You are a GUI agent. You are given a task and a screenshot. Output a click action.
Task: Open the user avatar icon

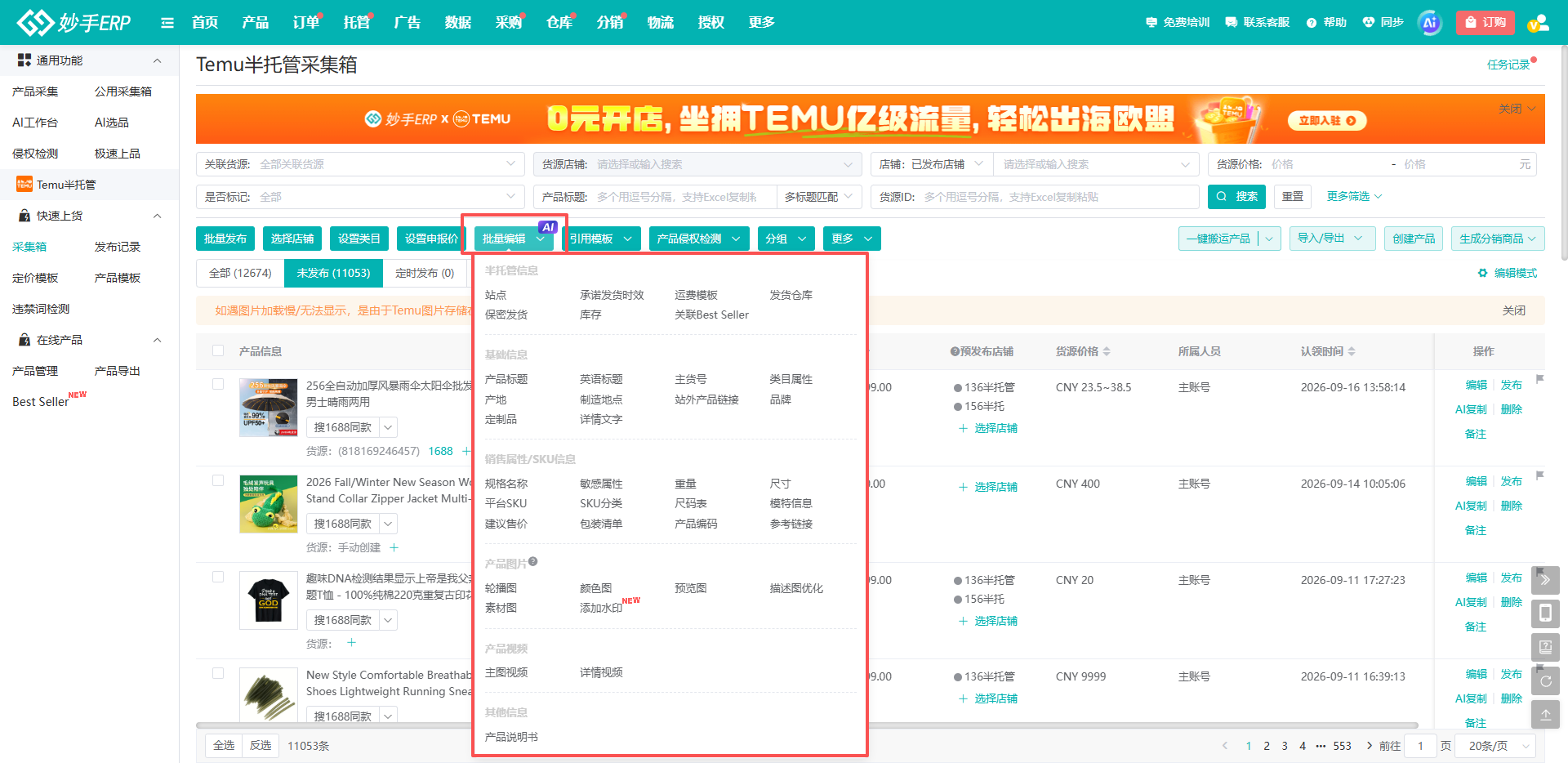click(x=1539, y=23)
